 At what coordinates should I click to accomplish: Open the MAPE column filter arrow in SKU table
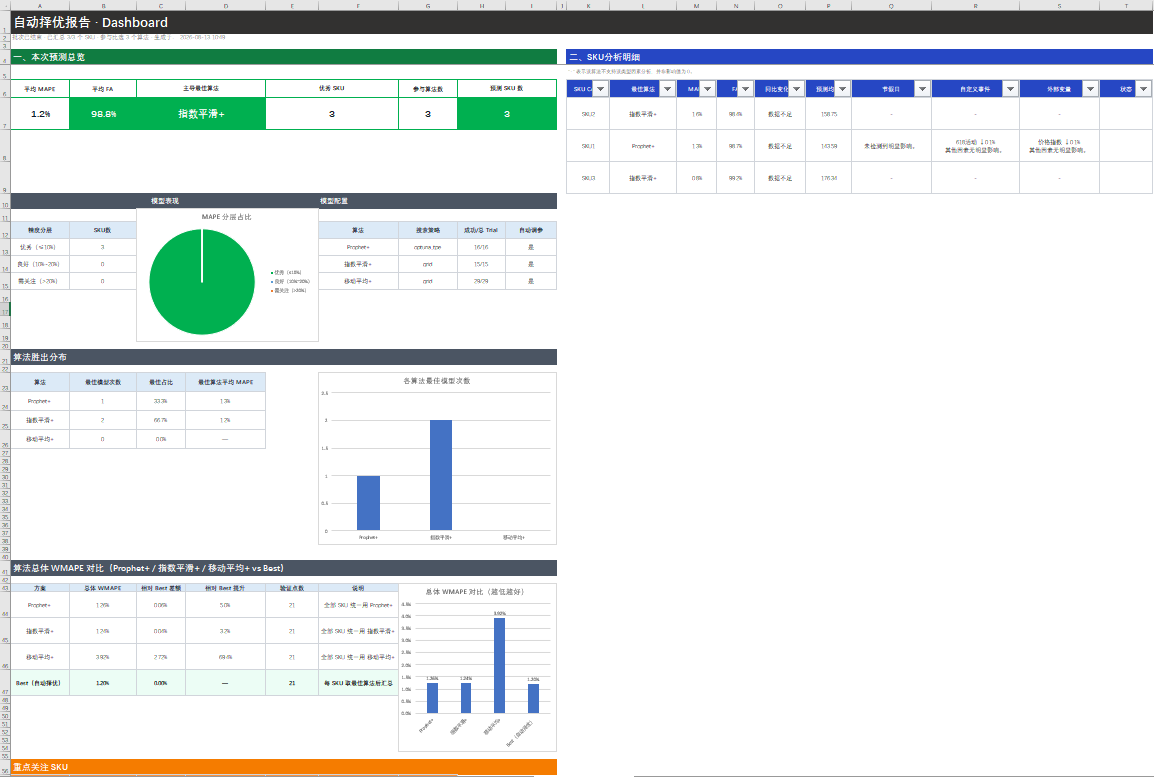707,89
